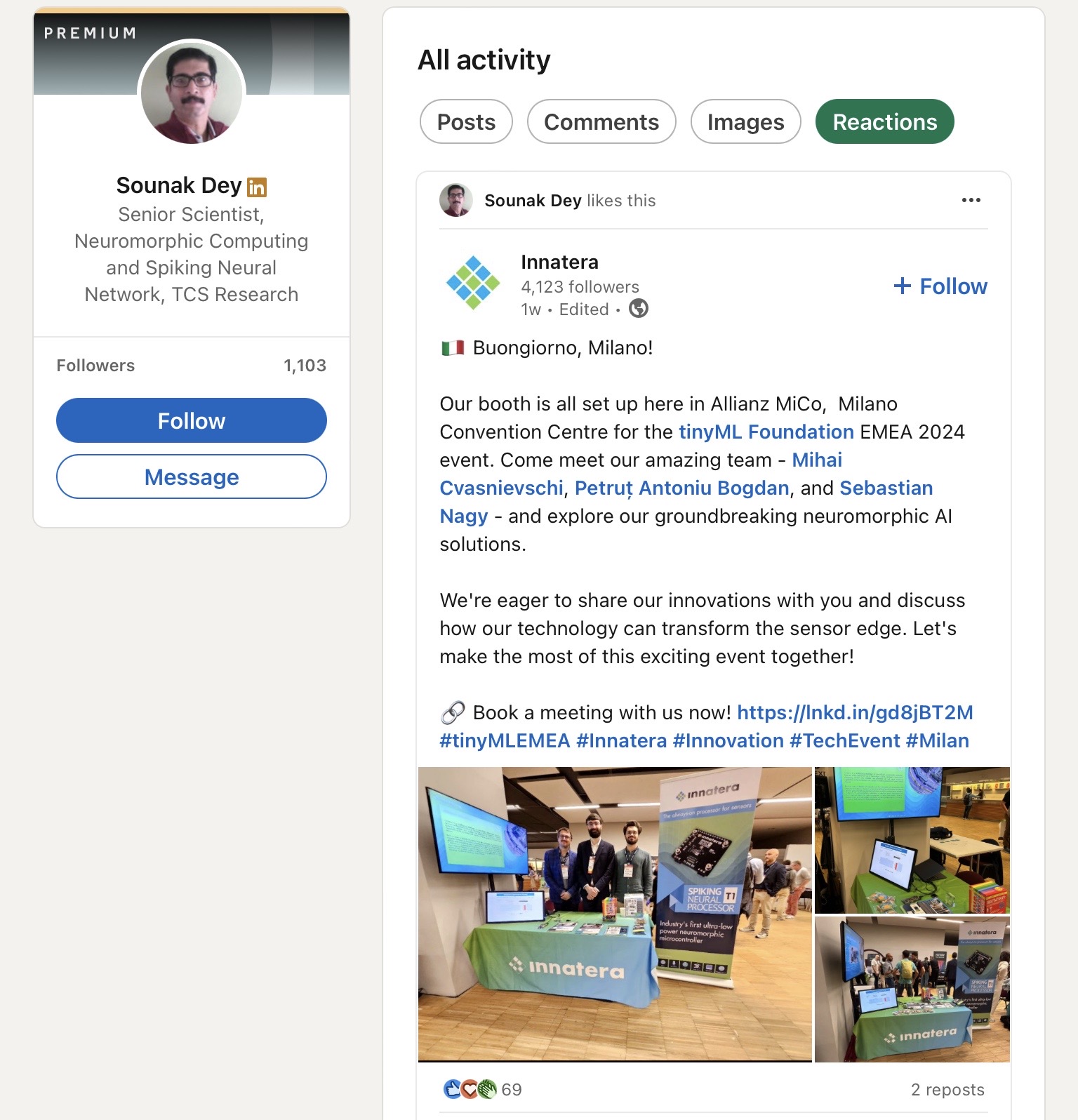This screenshot has width=1078, height=1120.
Task: Click the Innatera company logo
Action: (473, 283)
